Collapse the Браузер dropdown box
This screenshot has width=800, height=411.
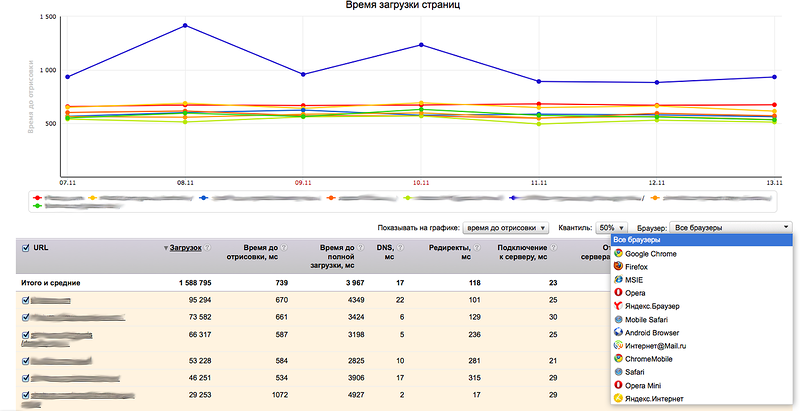coord(730,228)
